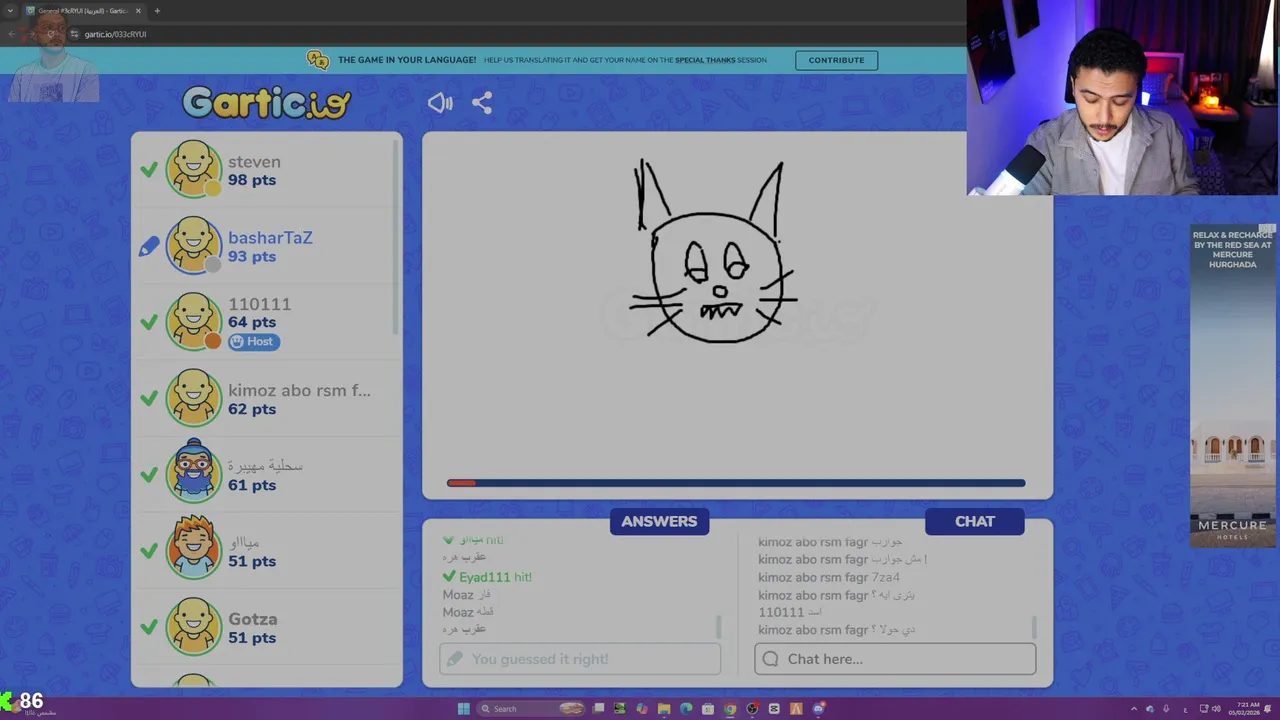Open Task View on the taskbar

(x=598, y=709)
